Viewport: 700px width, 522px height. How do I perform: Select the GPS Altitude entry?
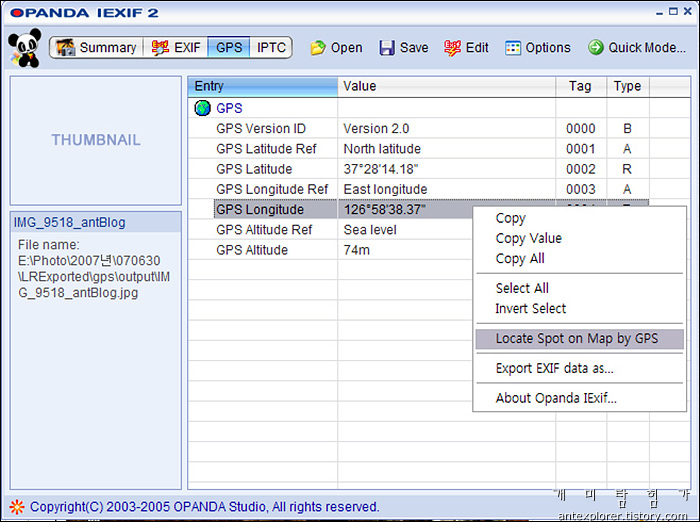tap(252, 250)
